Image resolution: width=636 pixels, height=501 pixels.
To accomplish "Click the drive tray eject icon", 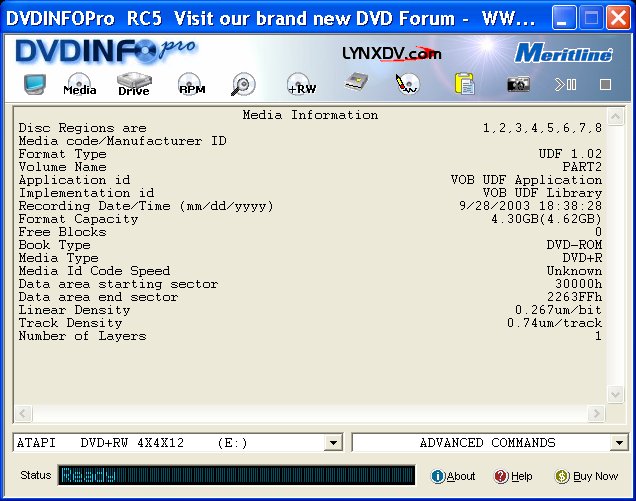I will coord(357,82).
